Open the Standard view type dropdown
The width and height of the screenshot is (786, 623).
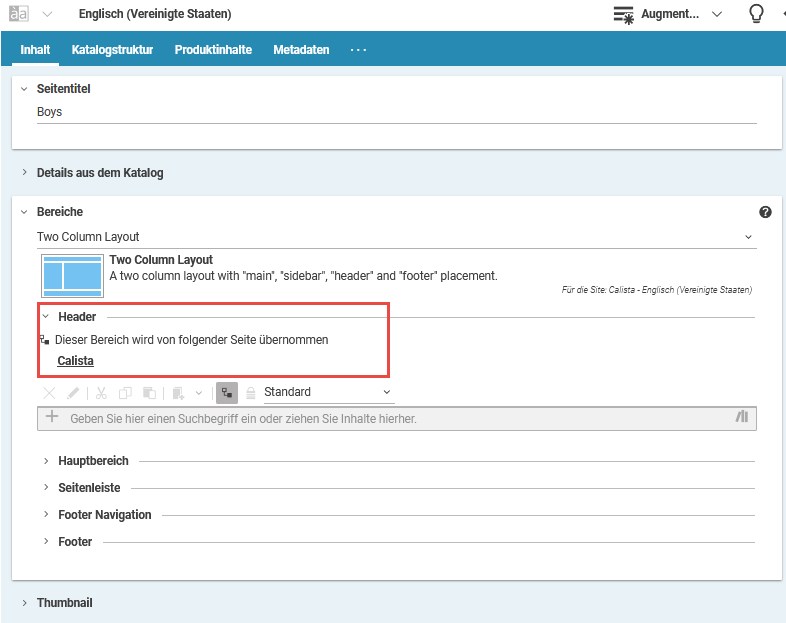click(328, 393)
